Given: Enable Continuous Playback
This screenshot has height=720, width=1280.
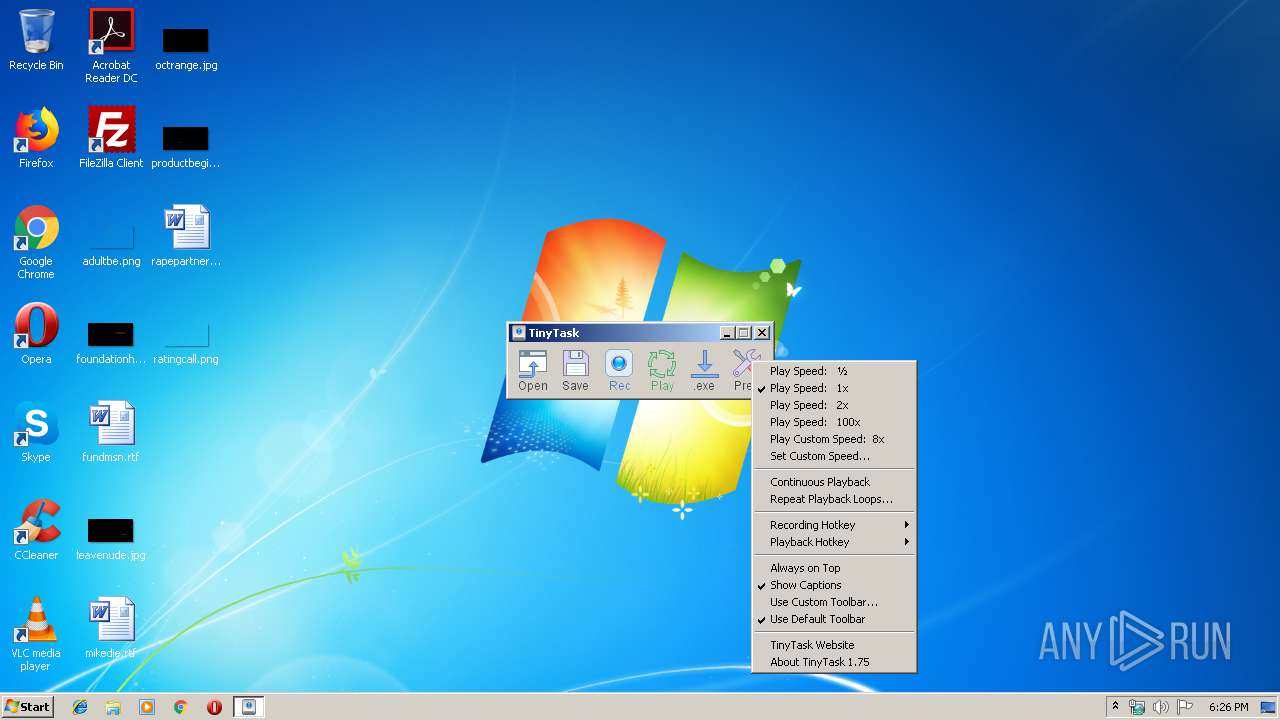Looking at the screenshot, I should click(x=834, y=482).
